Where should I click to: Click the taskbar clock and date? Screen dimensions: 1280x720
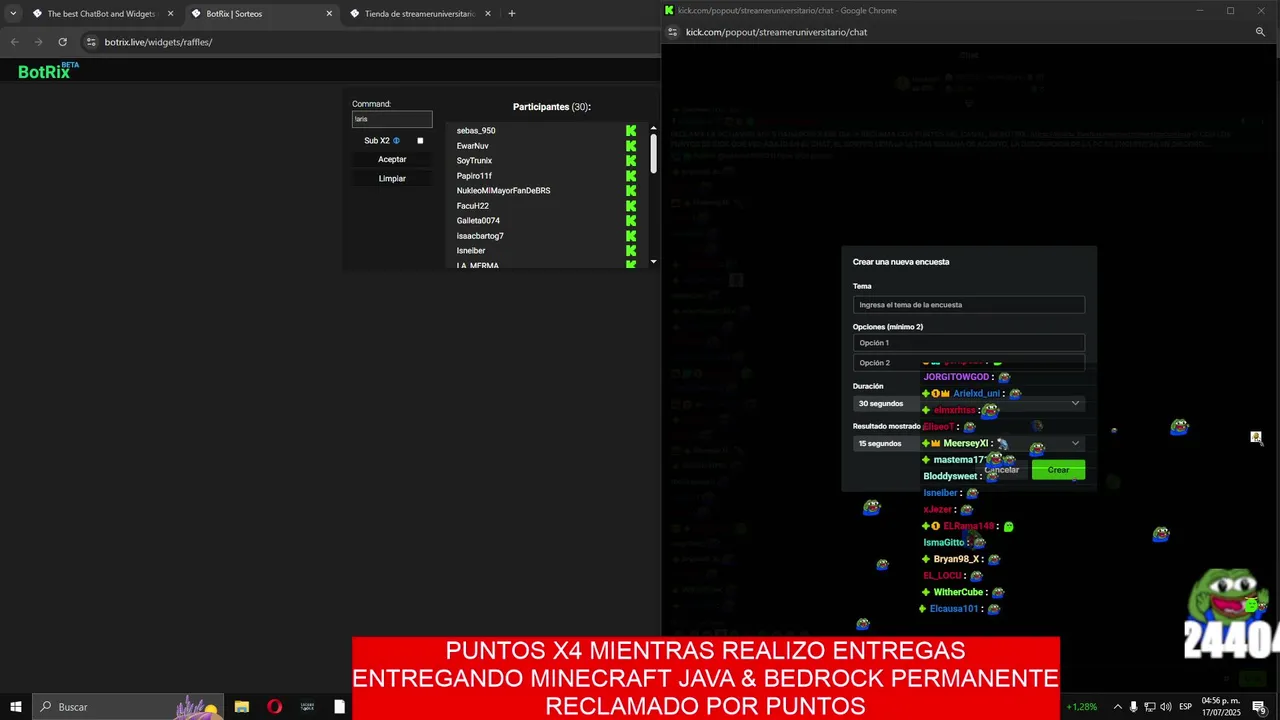click(x=1221, y=707)
